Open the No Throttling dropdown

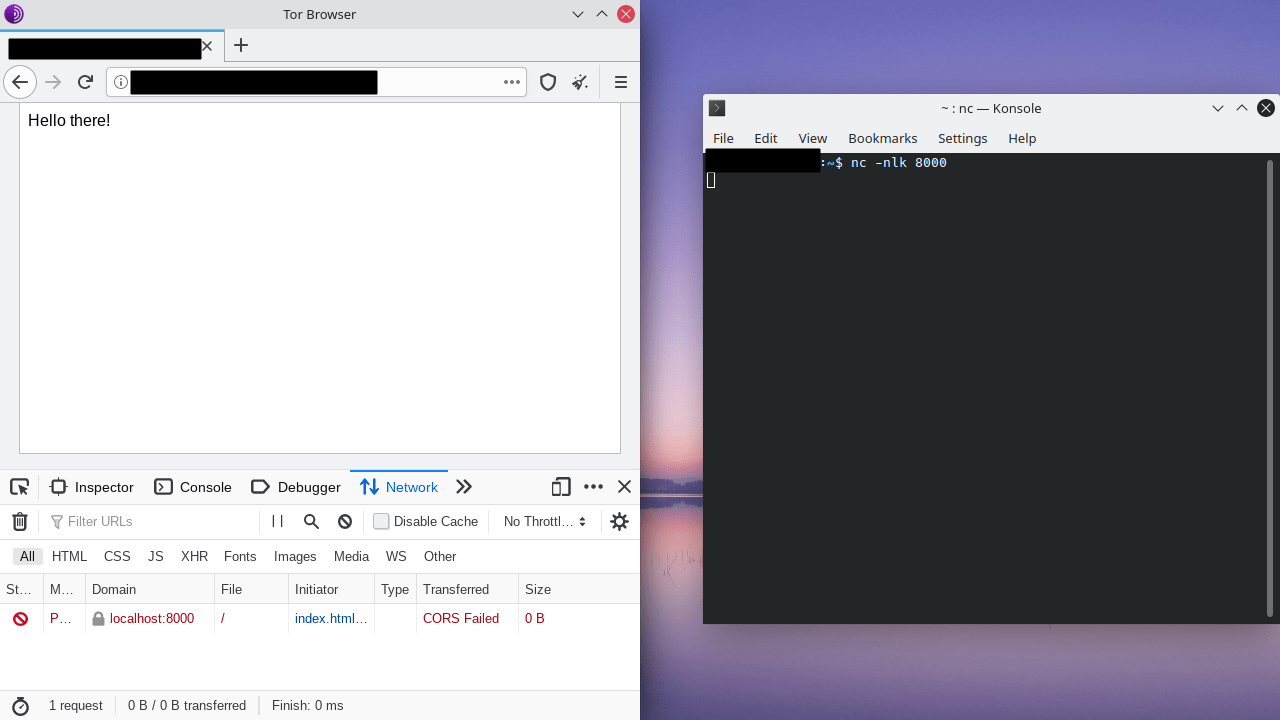[x=541, y=521]
